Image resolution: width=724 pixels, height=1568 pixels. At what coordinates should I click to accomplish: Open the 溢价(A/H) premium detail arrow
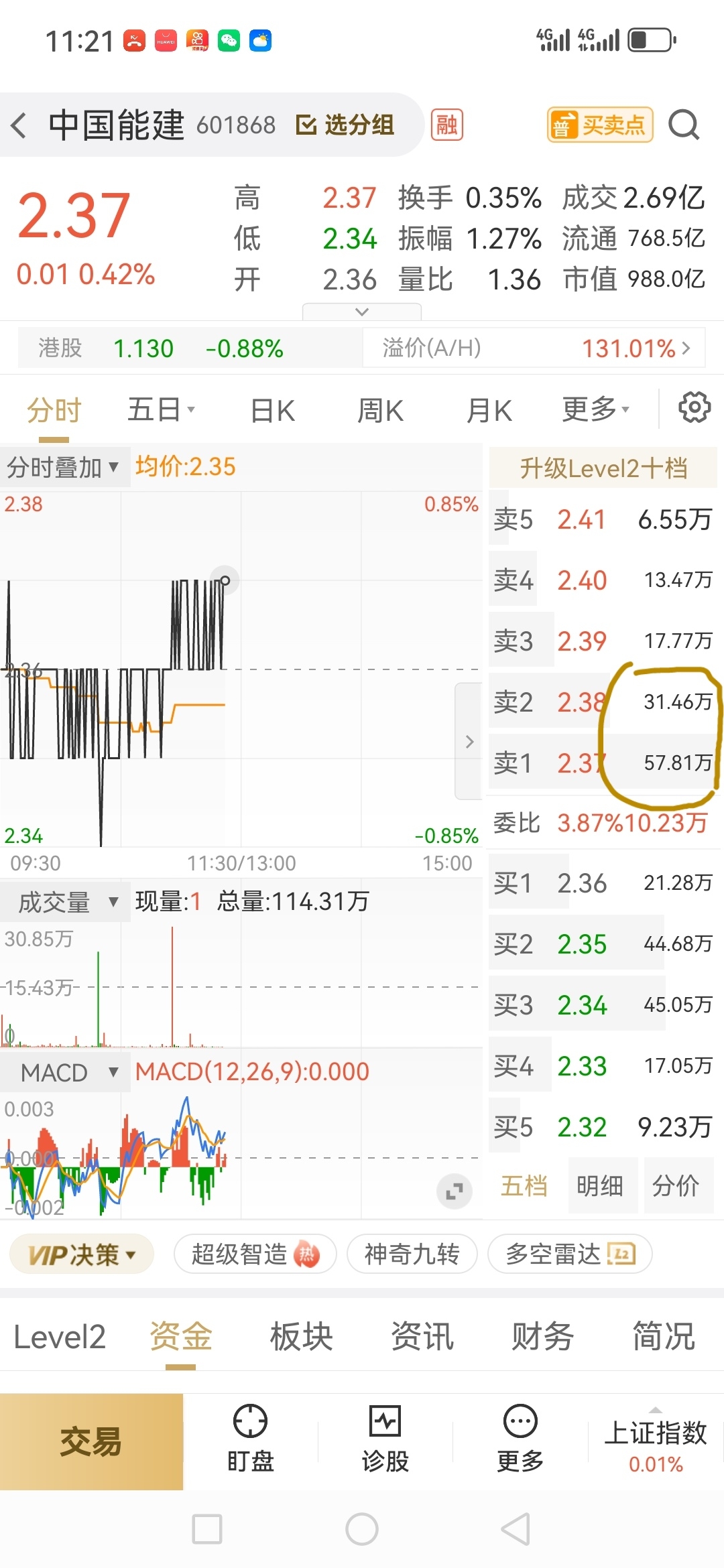click(x=686, y=348)
